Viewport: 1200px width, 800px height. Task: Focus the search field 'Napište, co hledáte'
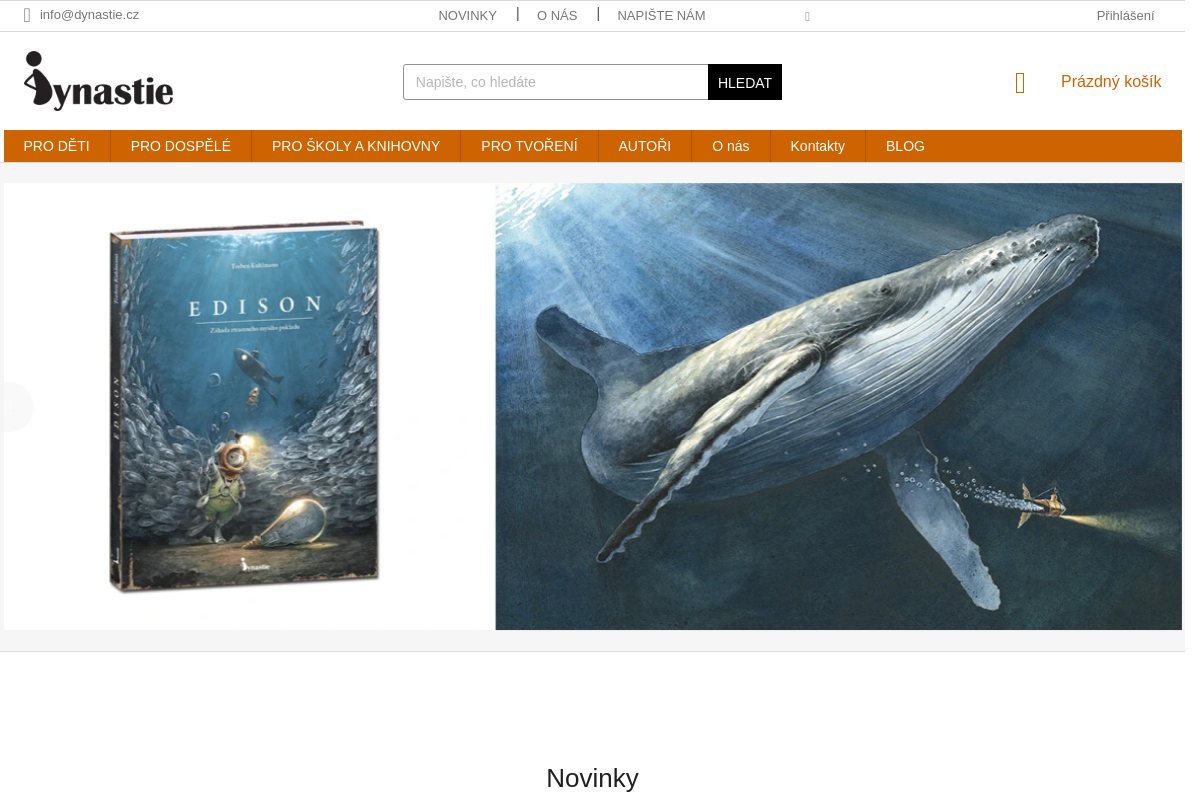[x=556, y=82]
